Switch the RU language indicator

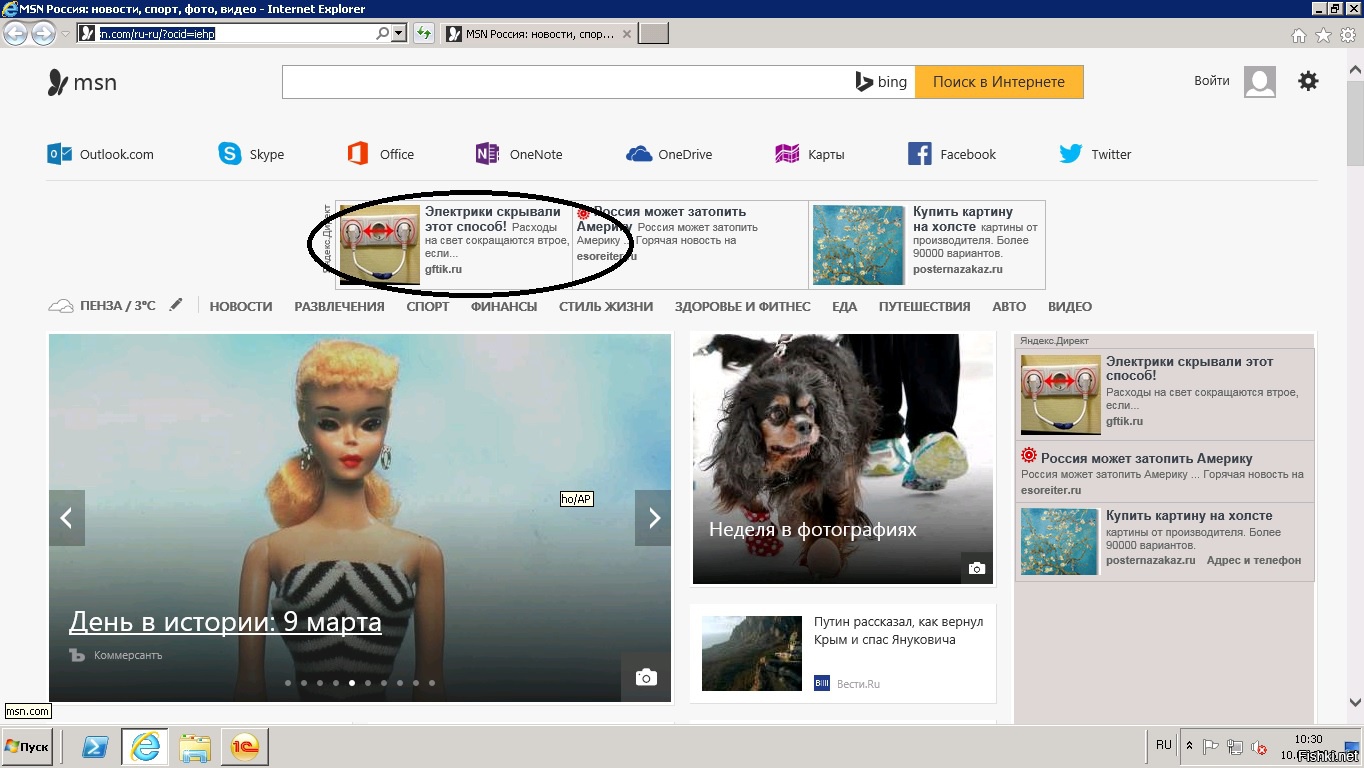pos(1164,745)
